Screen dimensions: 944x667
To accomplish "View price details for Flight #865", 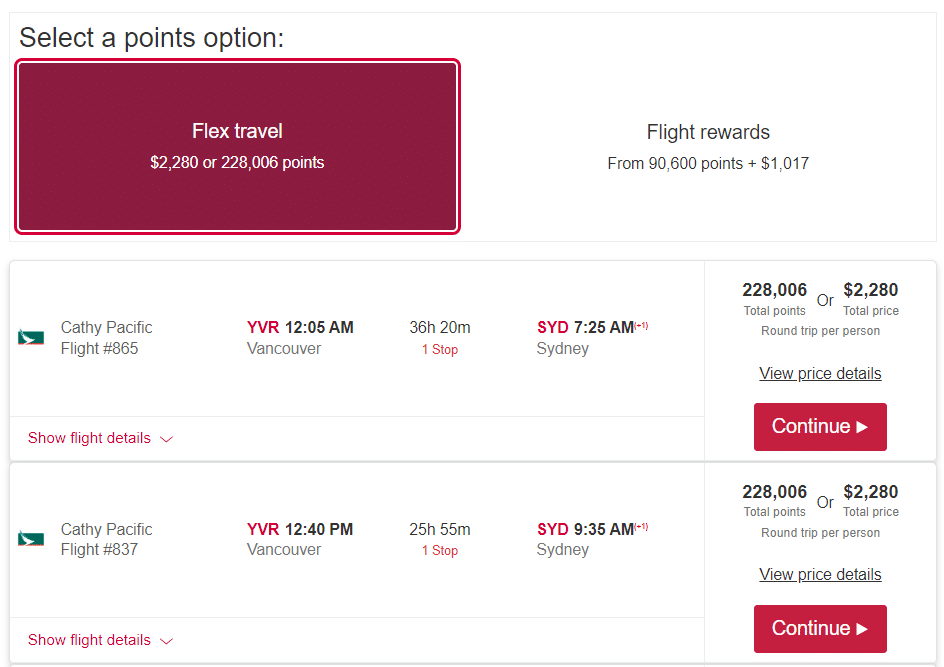I will (820, 373).
